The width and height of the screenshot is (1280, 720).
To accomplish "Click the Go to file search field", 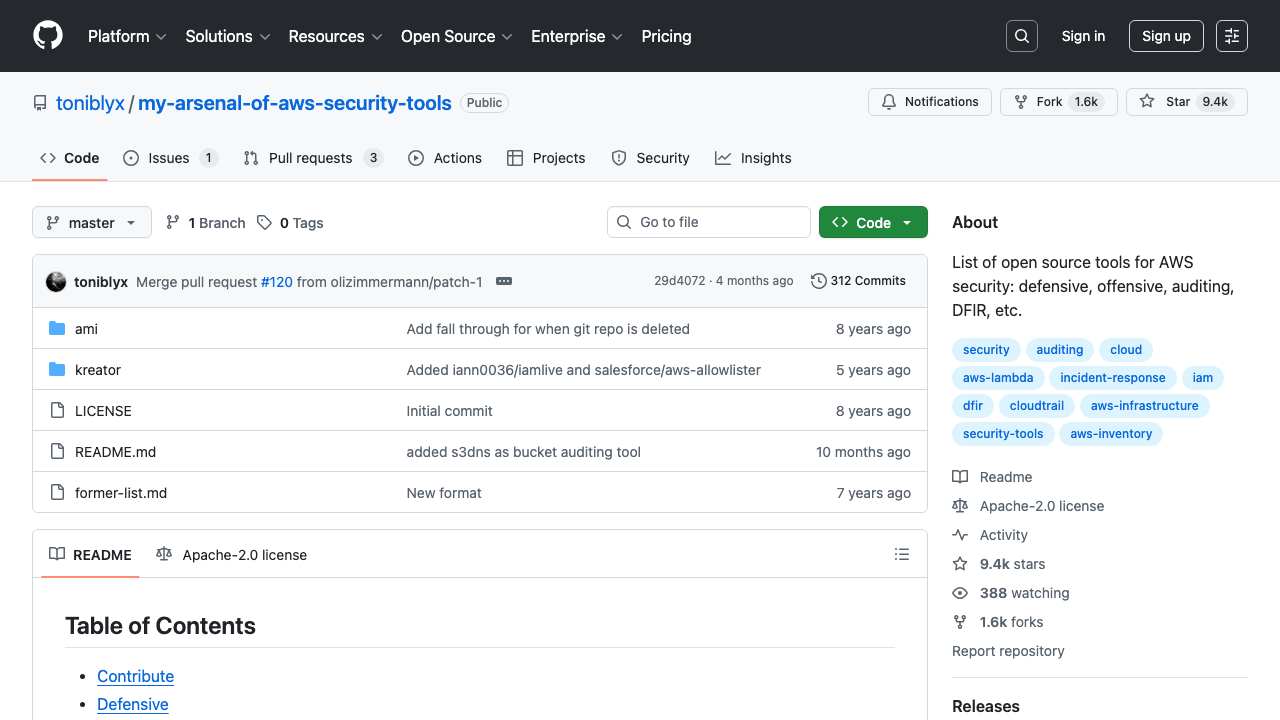I will click(x=709, y=222).
